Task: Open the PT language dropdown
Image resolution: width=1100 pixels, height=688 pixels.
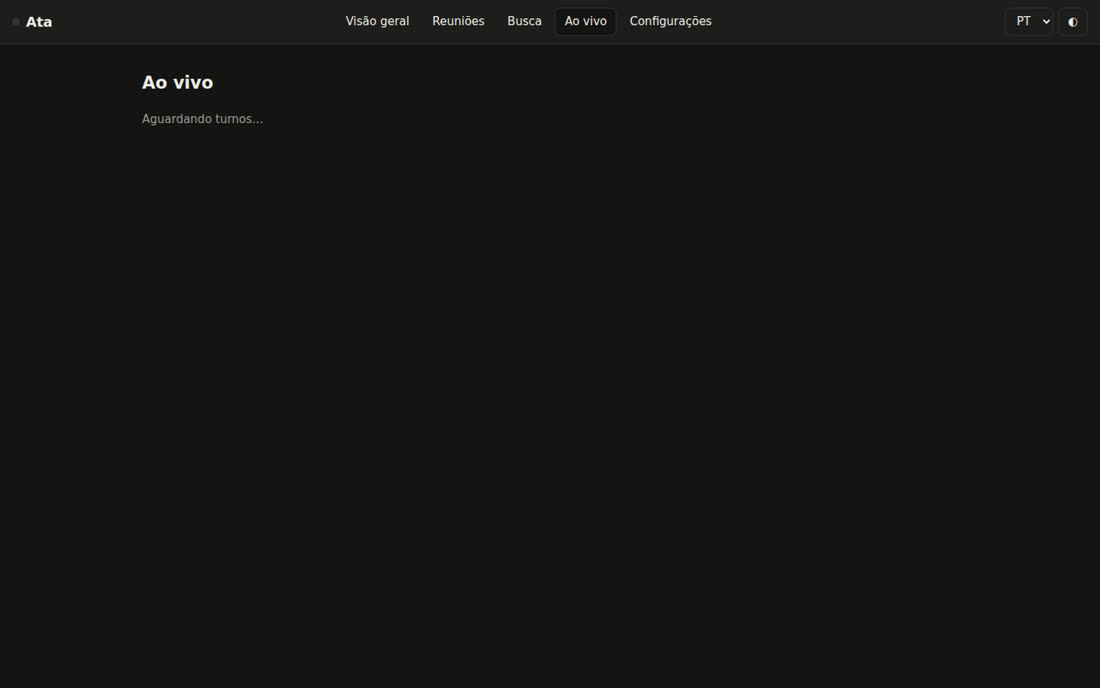Action: tap(1028, 22)
